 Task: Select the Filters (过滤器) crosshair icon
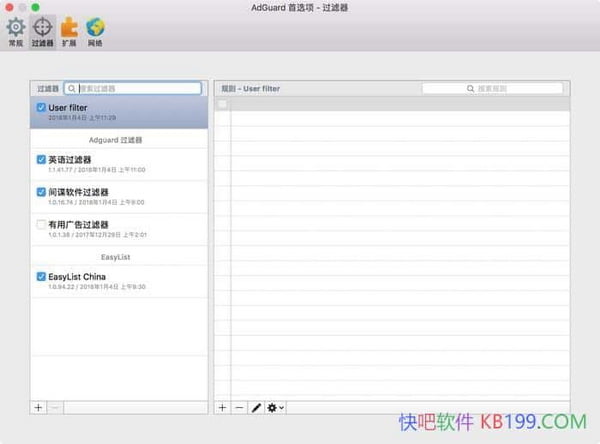42,32
